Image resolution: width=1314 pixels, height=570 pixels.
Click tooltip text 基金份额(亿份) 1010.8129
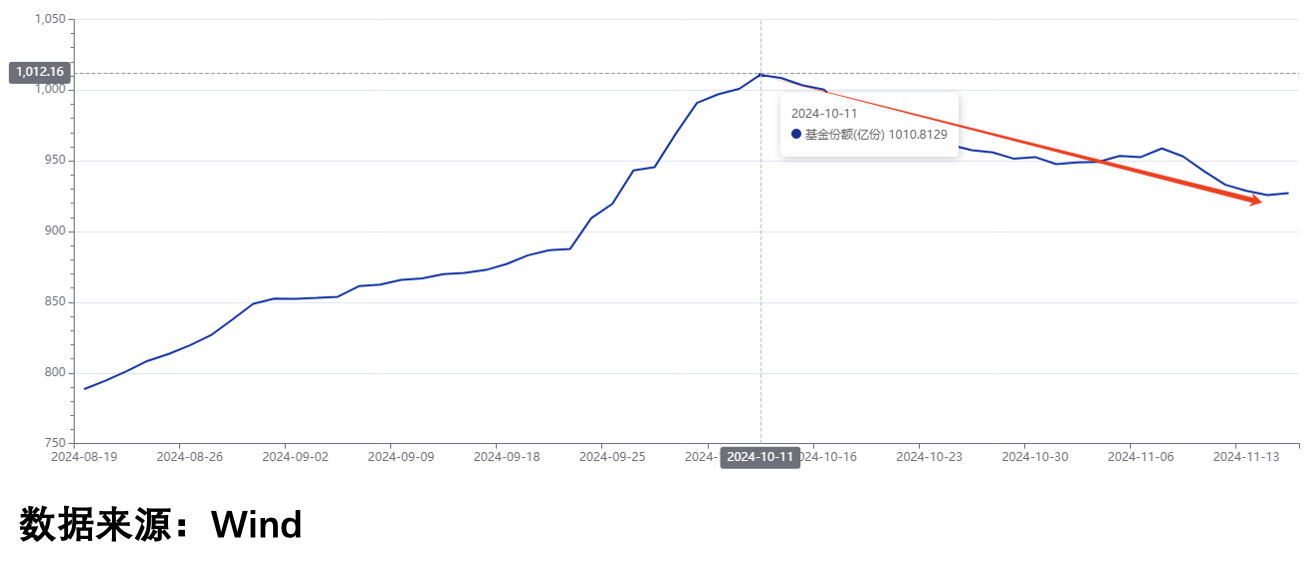(x=876, y=134)
